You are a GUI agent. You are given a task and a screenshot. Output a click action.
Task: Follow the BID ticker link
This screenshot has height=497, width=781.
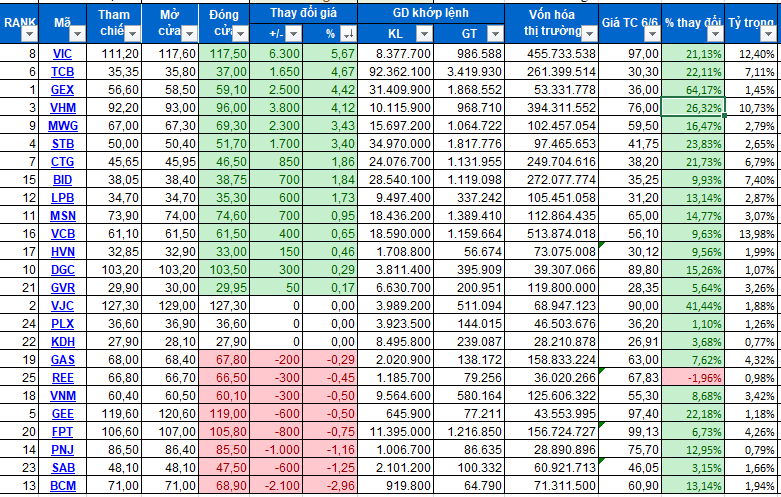click(62, 180)
